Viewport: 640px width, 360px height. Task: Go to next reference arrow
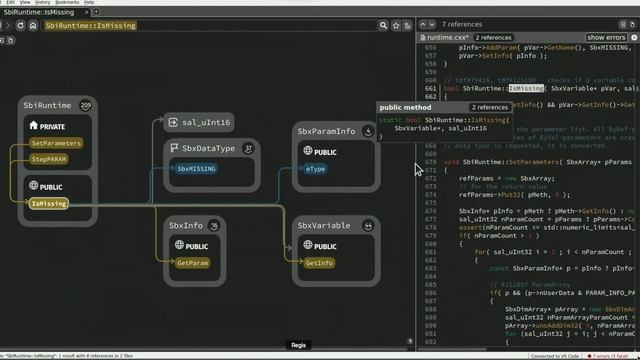click(432, 24)
